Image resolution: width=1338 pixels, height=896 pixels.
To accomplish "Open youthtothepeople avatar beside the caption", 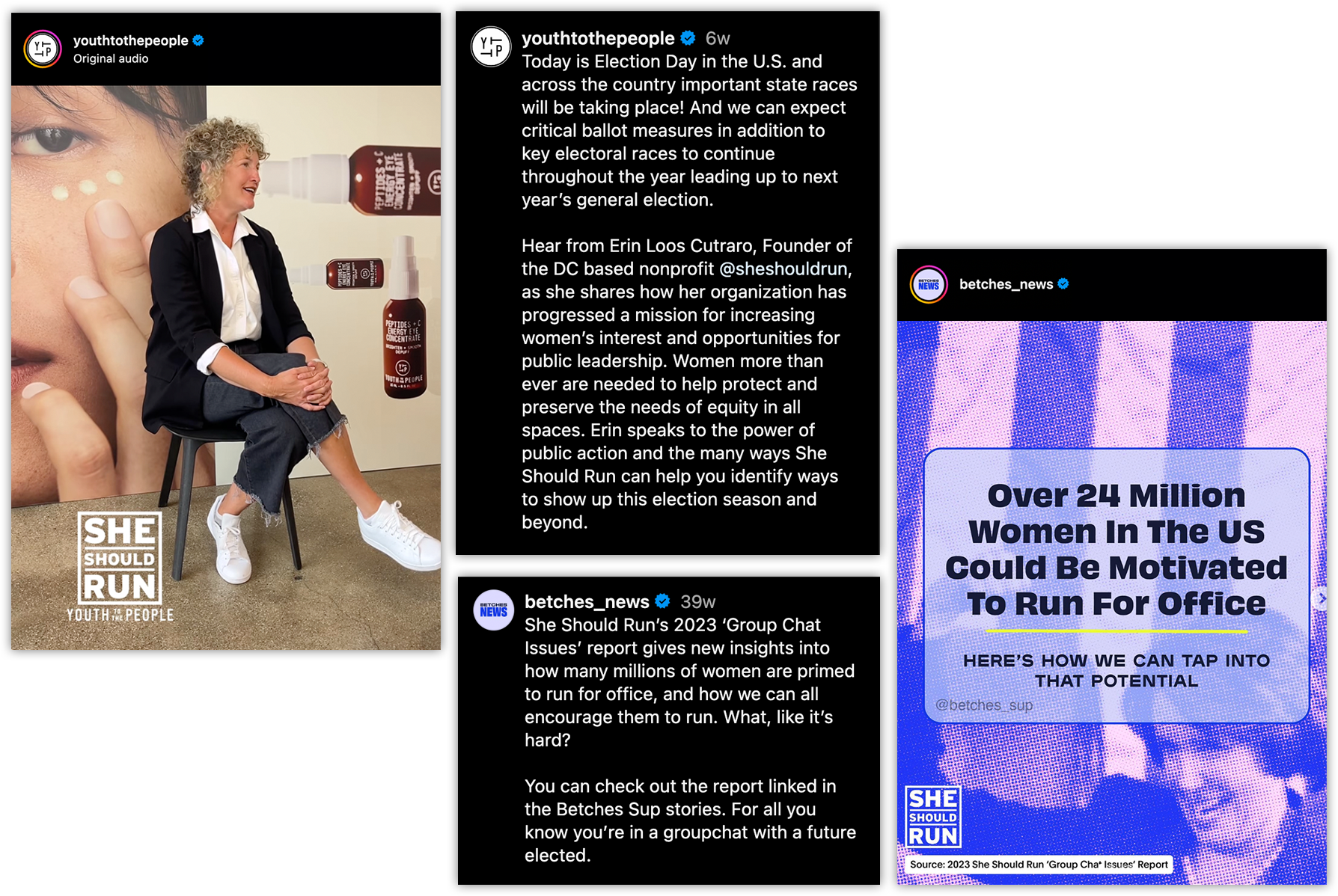I will click(491, 46).
